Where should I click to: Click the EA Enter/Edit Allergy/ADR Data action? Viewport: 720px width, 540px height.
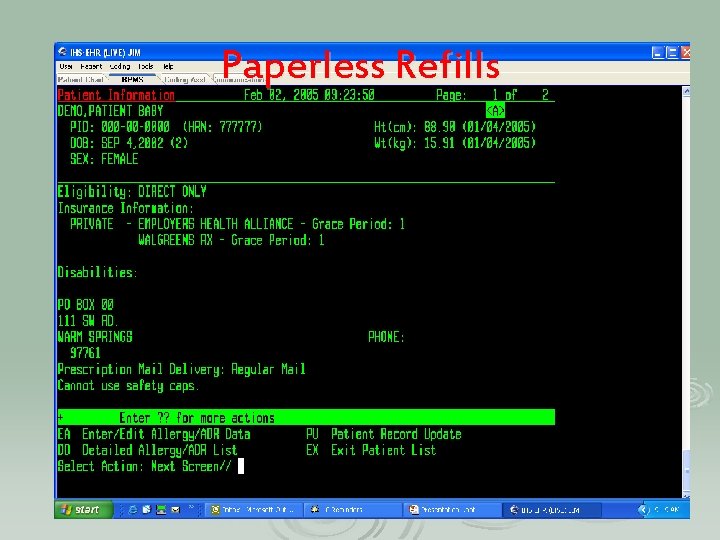click(154, 434)
